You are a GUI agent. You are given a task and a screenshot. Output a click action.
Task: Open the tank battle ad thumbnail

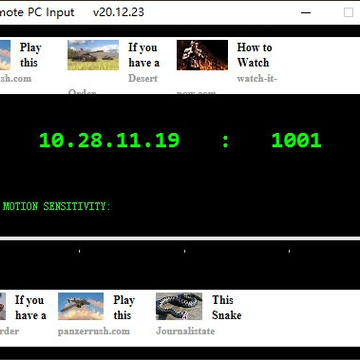click(x=93, y=55)
